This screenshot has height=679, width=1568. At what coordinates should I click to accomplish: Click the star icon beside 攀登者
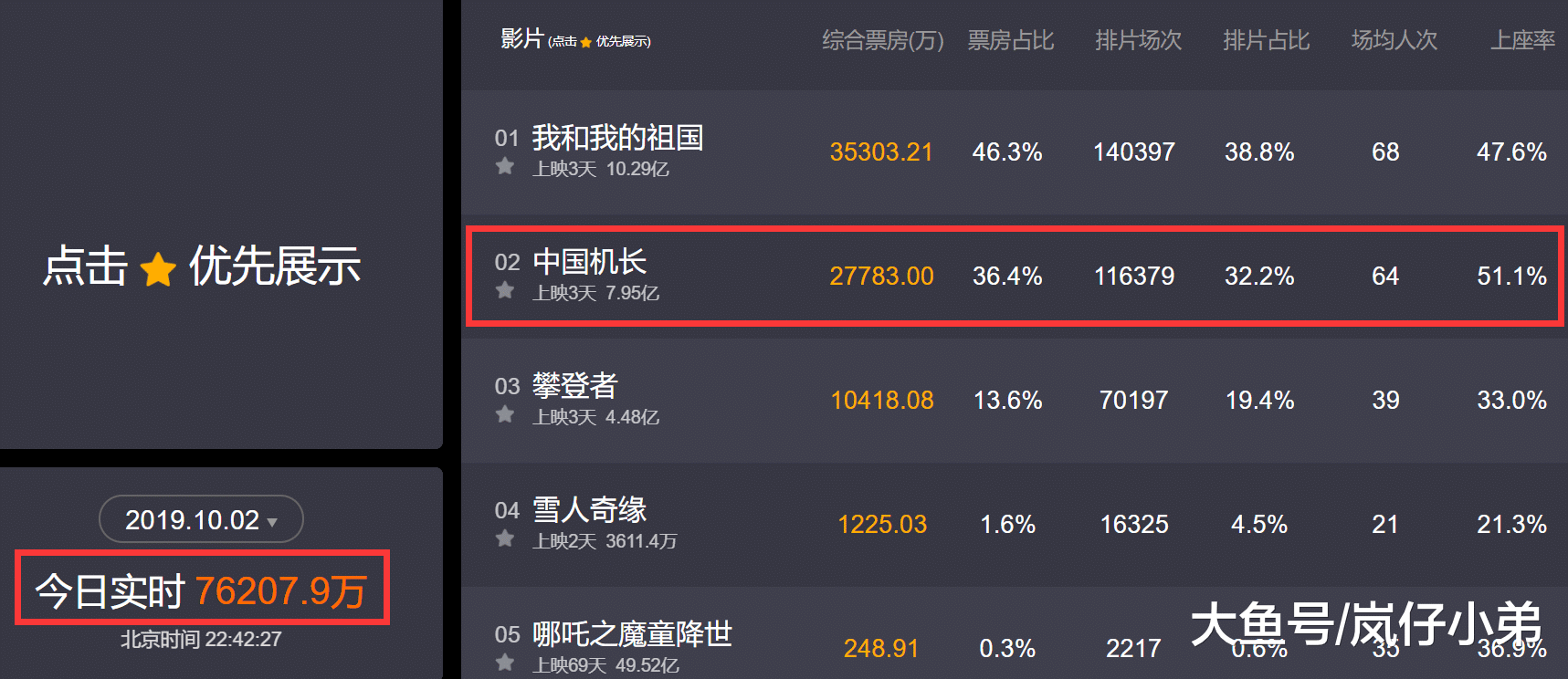tap(505, 415)
